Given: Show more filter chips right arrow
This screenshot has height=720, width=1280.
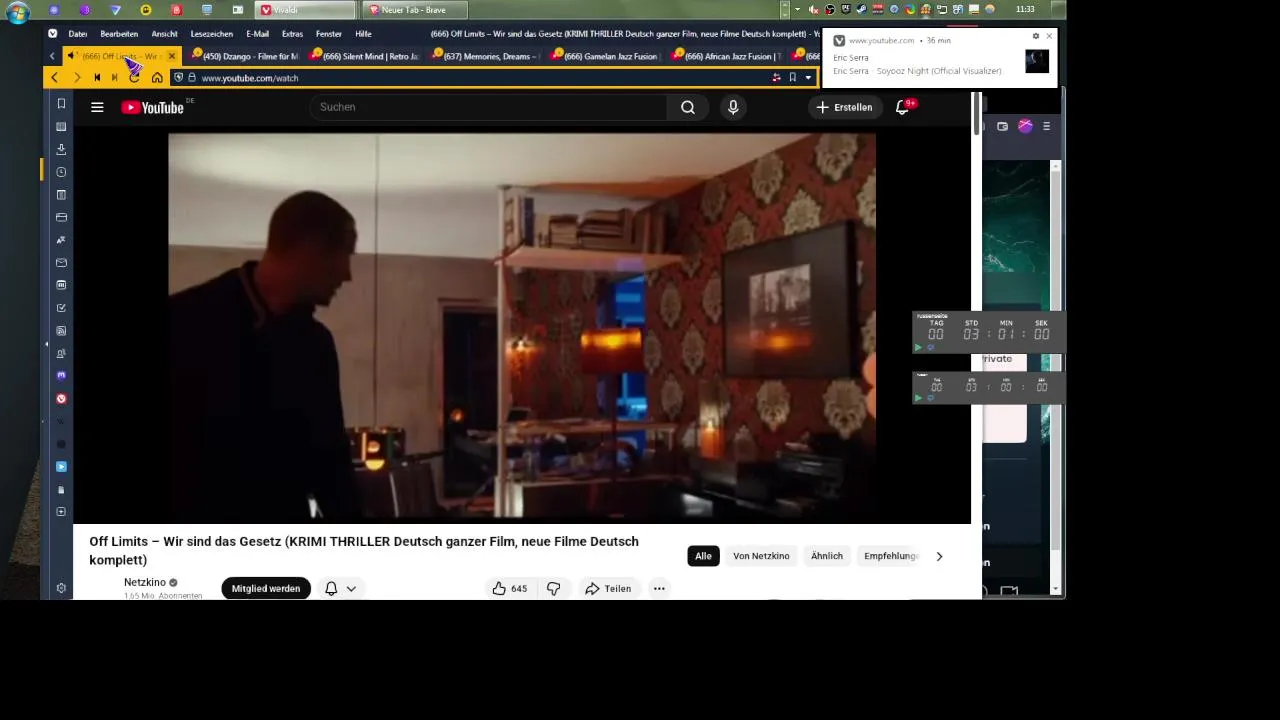Looking at the screenshot, I should (939, 556).
